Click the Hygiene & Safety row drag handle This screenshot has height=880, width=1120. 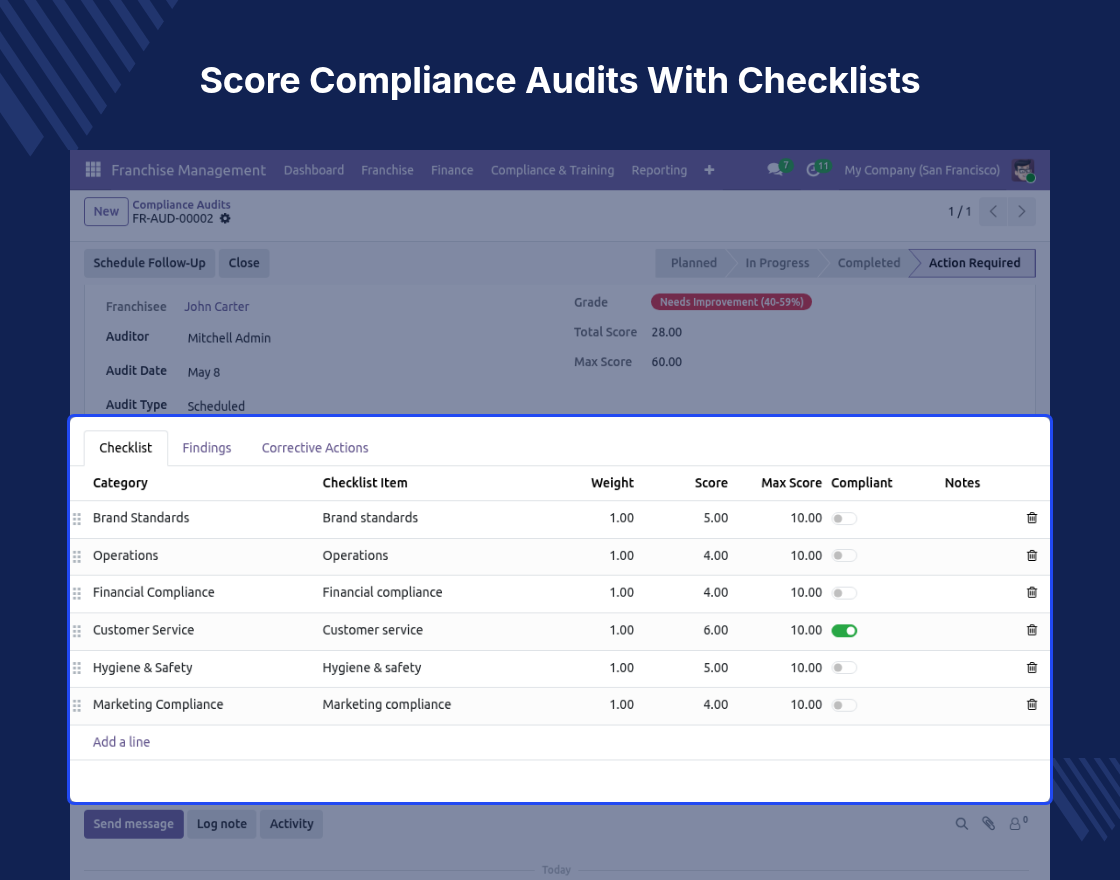point(77,669)
